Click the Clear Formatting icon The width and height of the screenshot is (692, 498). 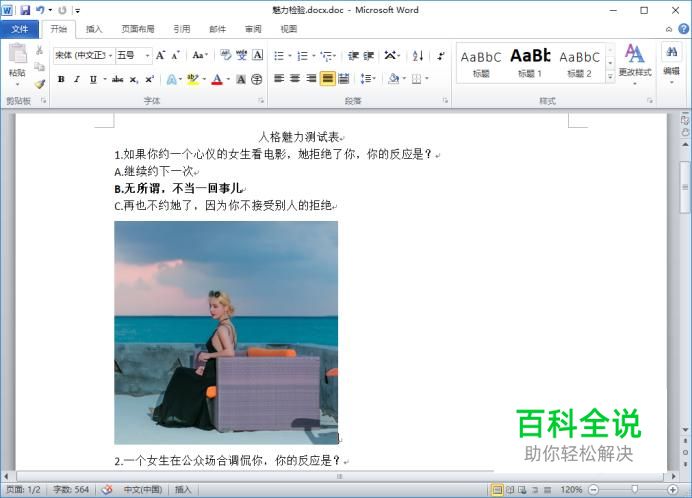226,55
